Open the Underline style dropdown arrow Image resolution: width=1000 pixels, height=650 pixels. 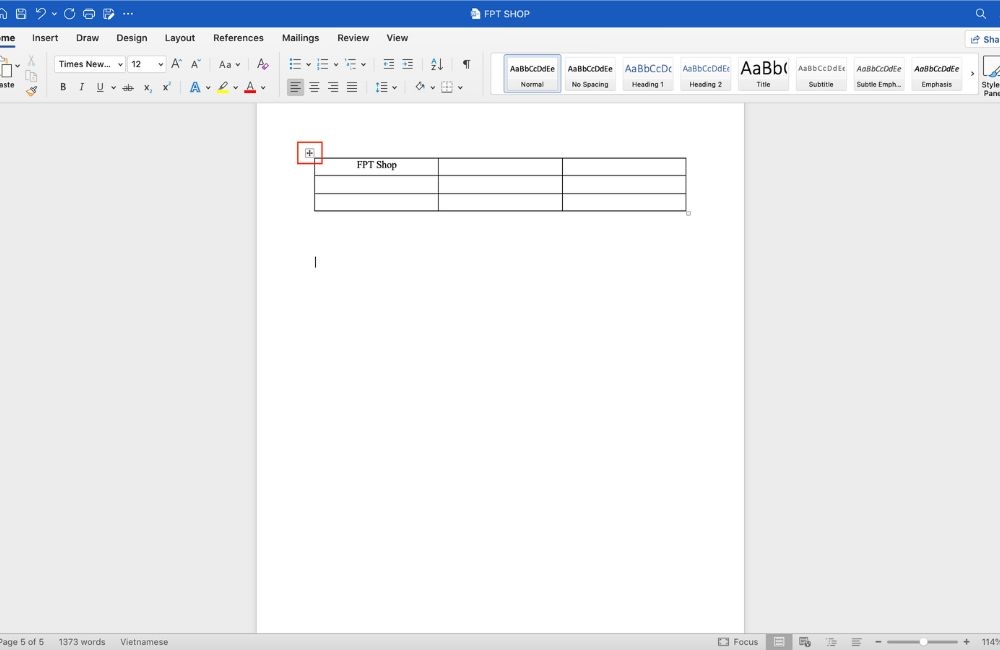tap(113, 87)
